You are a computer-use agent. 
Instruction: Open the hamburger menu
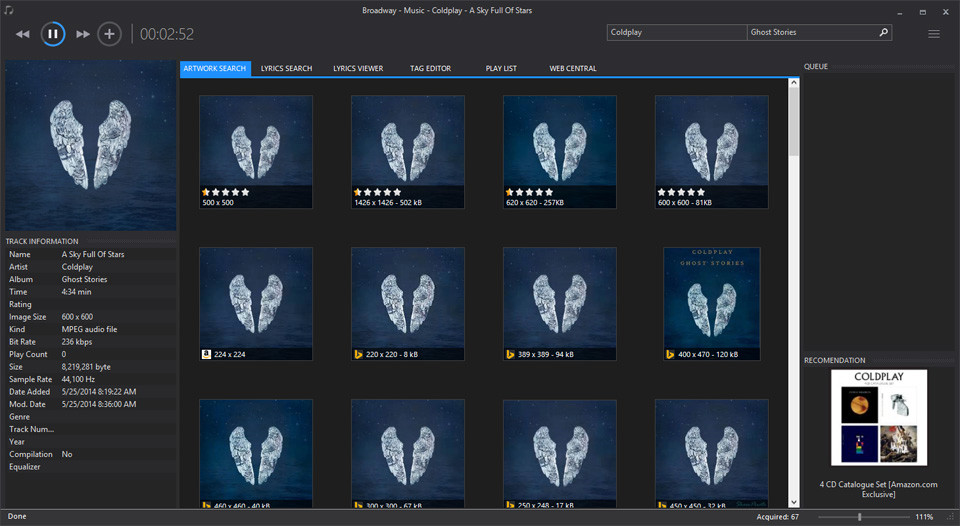click(934, 34)
